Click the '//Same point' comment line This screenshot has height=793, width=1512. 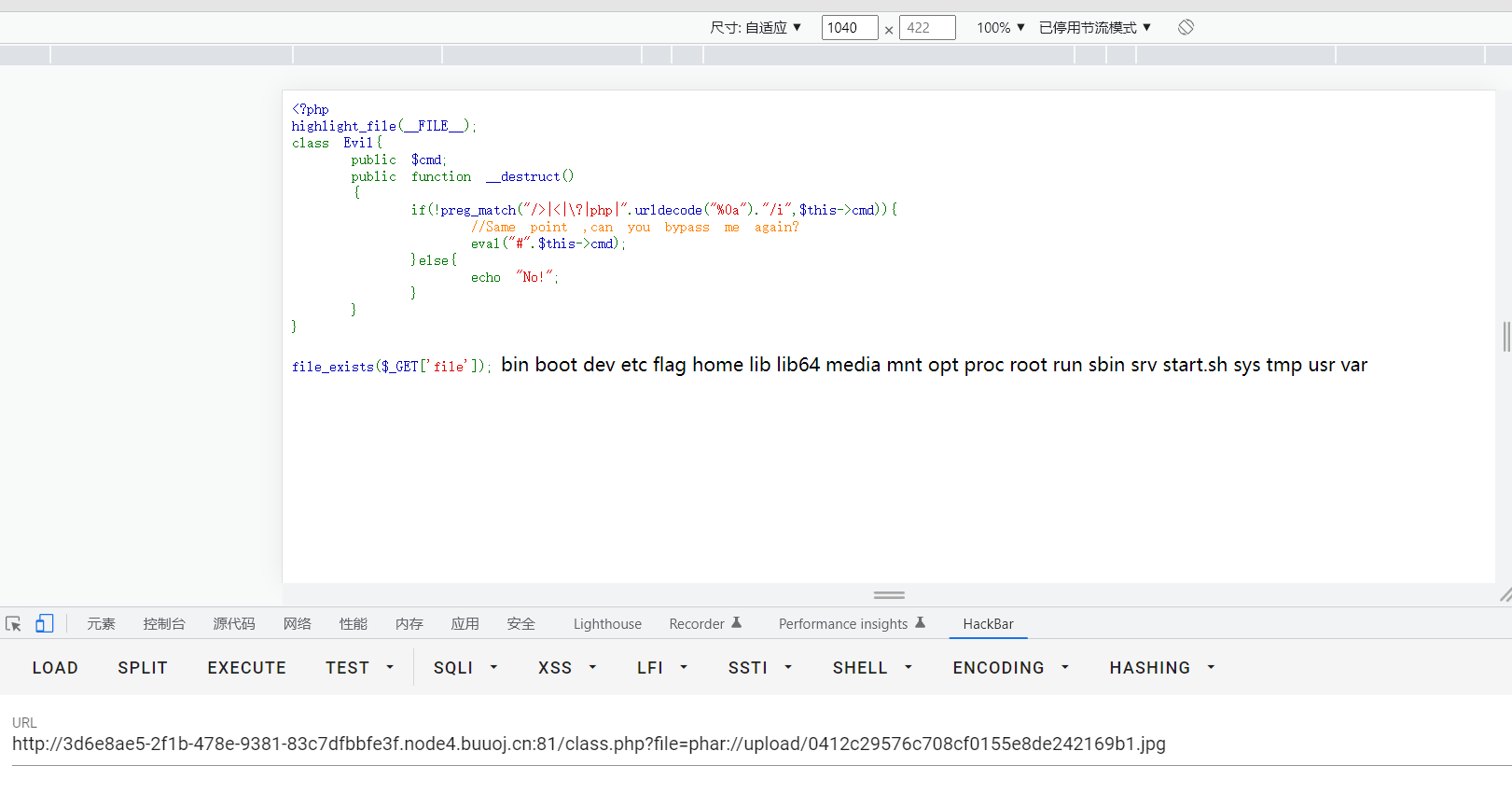point(634,227)
